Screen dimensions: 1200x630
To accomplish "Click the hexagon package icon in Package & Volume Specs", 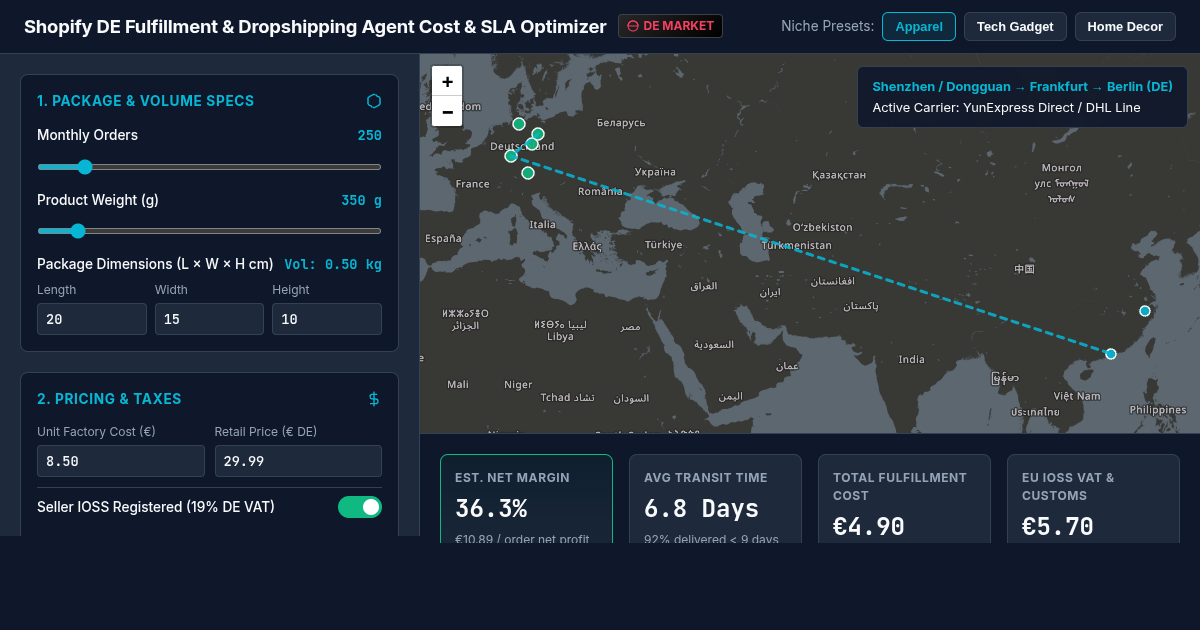I will point(374,101).
